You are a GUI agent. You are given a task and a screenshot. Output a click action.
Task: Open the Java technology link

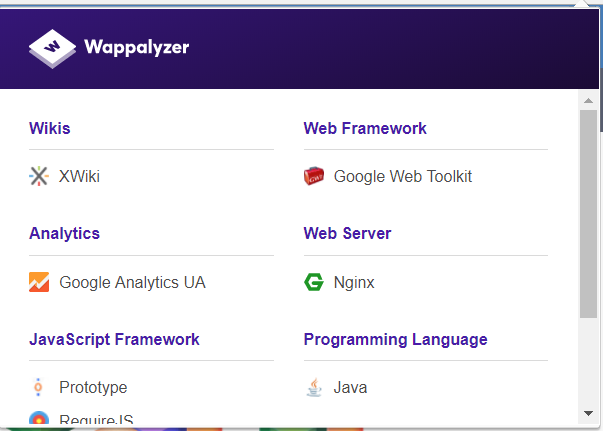point(350,388)
